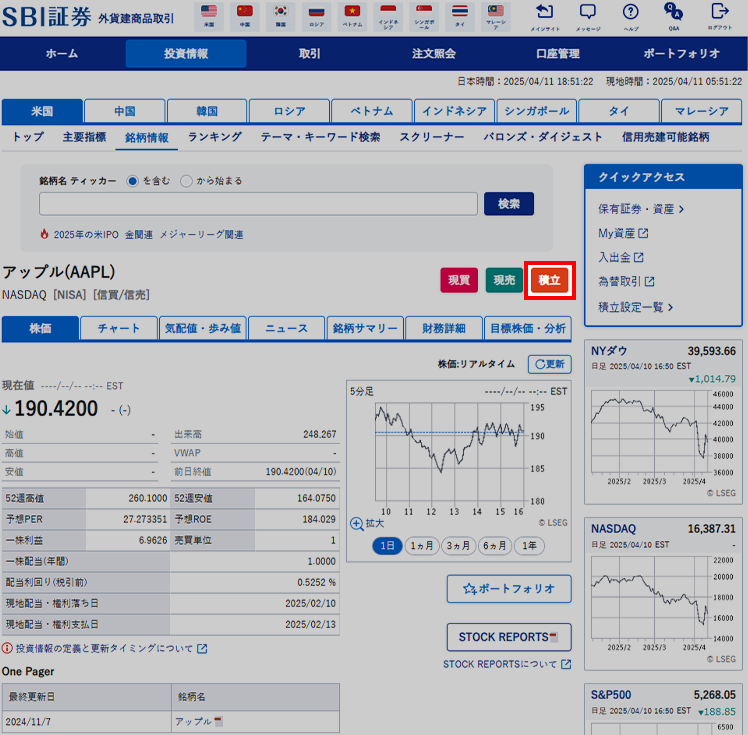Click the 更新 refresh button

550,364
